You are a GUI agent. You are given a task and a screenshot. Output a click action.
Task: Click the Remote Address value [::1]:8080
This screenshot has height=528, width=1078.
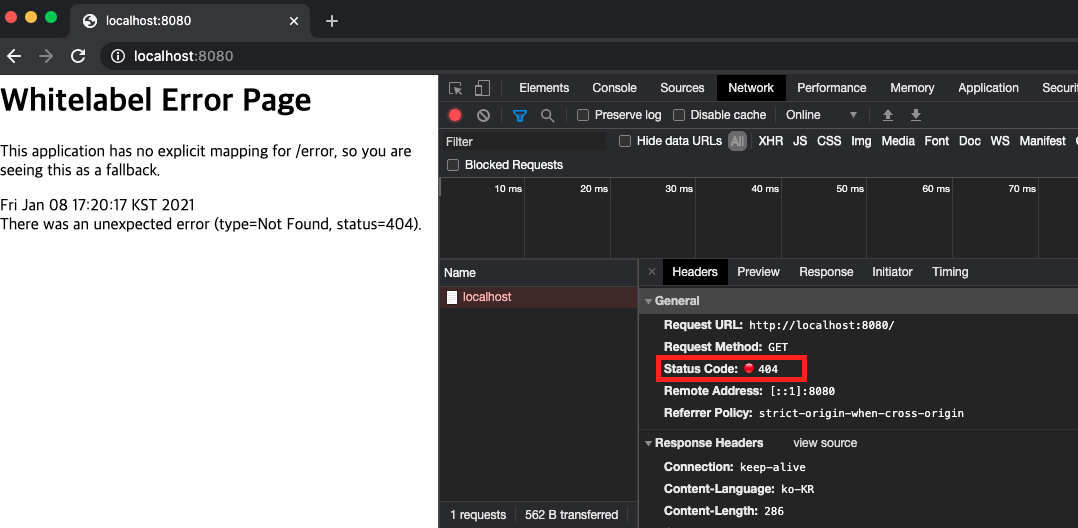801,391
